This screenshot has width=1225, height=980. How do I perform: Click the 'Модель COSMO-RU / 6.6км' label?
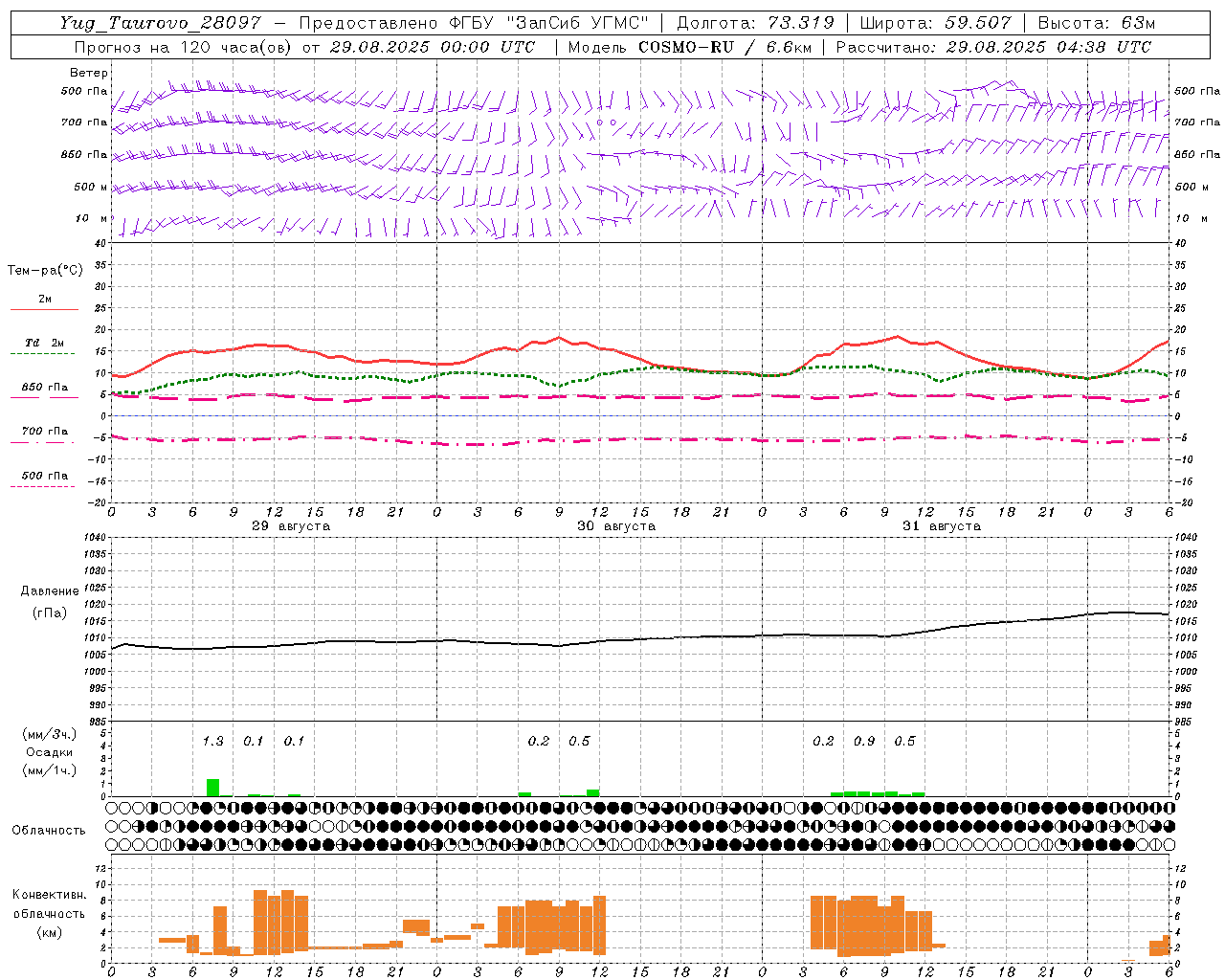(x=690, y=47)
